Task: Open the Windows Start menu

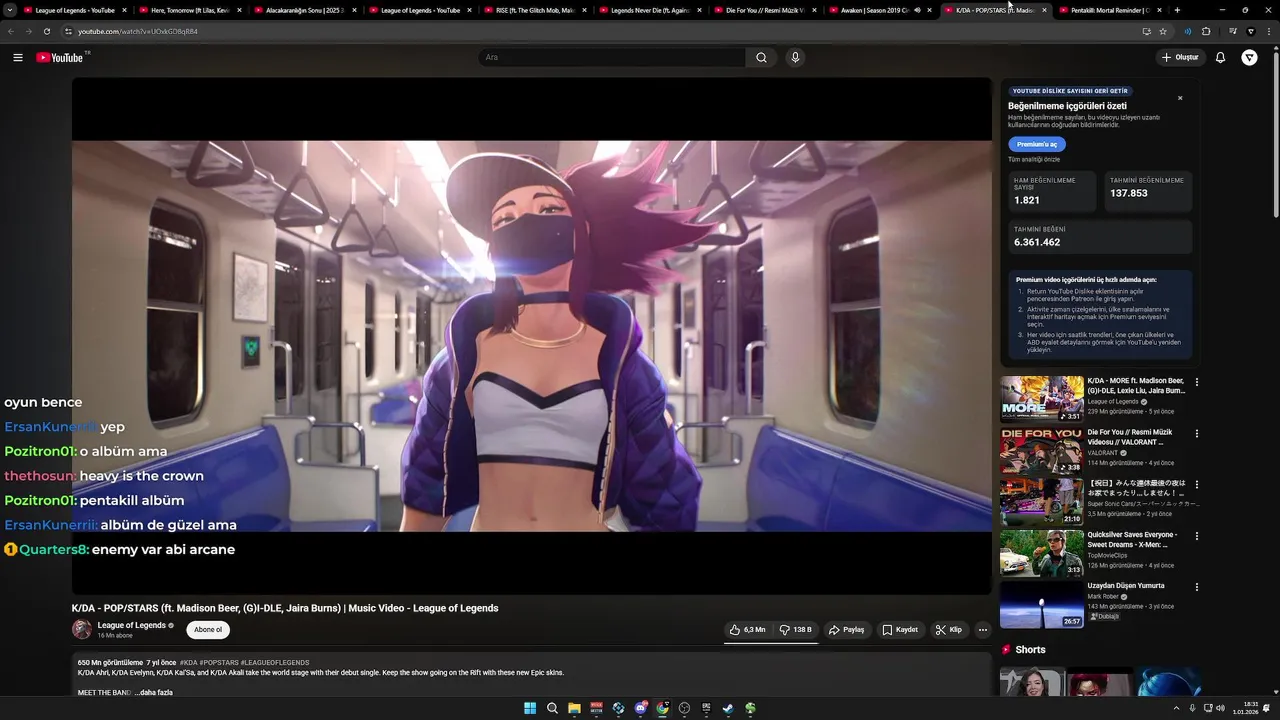Action: (x=530, y=708)
